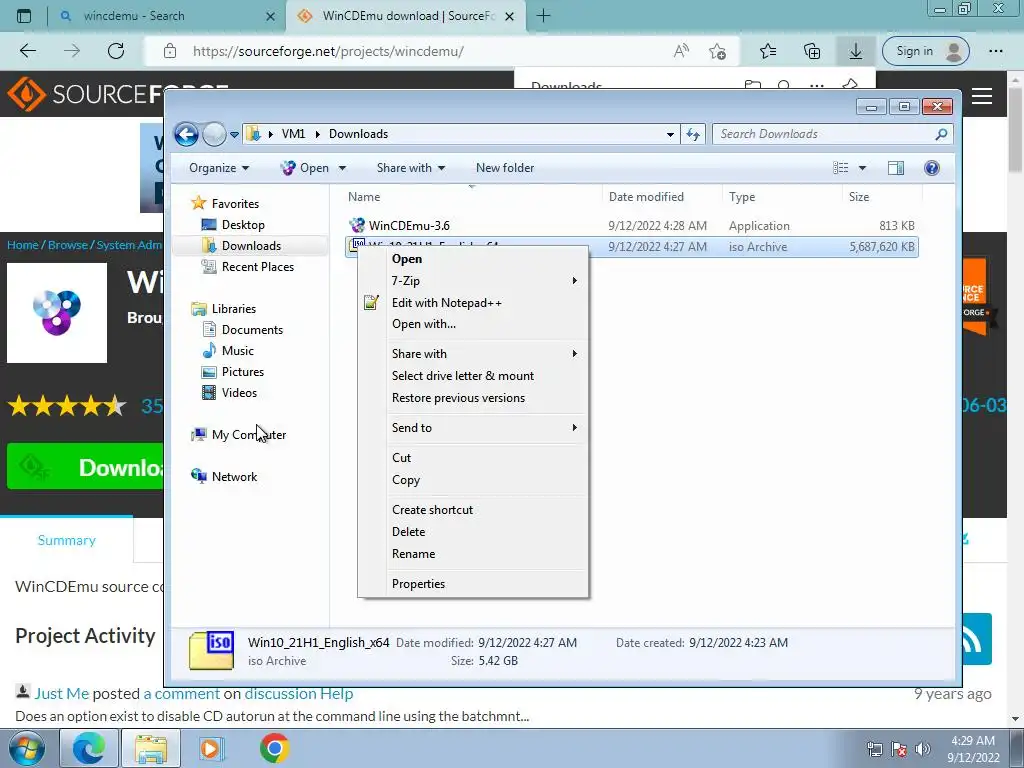Image resolution: width=1024 pixels, height=768 pixels.
Task: Expand the Open button dropdown arrow
Action: tap(342, 168)
